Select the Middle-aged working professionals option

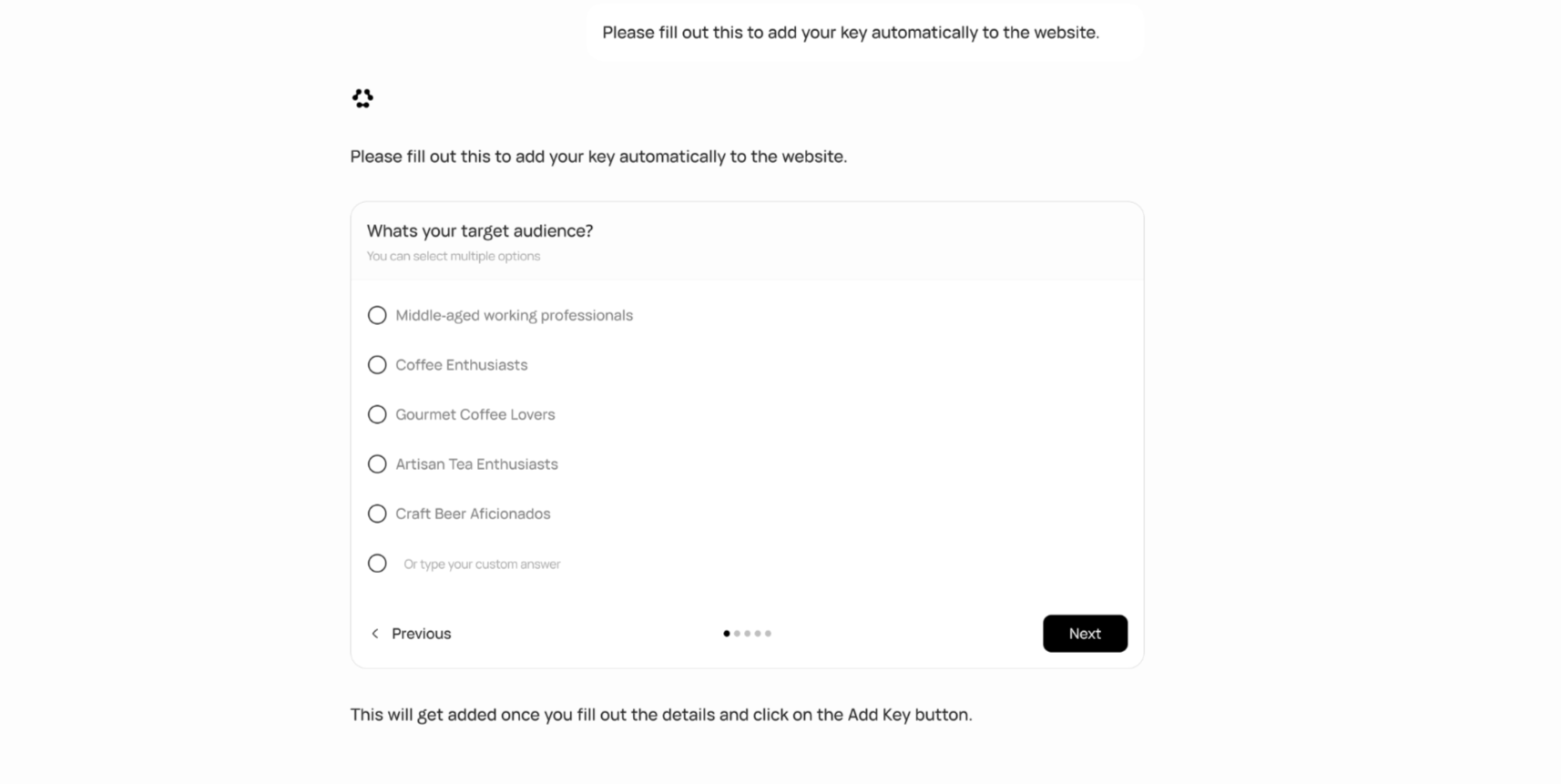[x=377, y=315]
